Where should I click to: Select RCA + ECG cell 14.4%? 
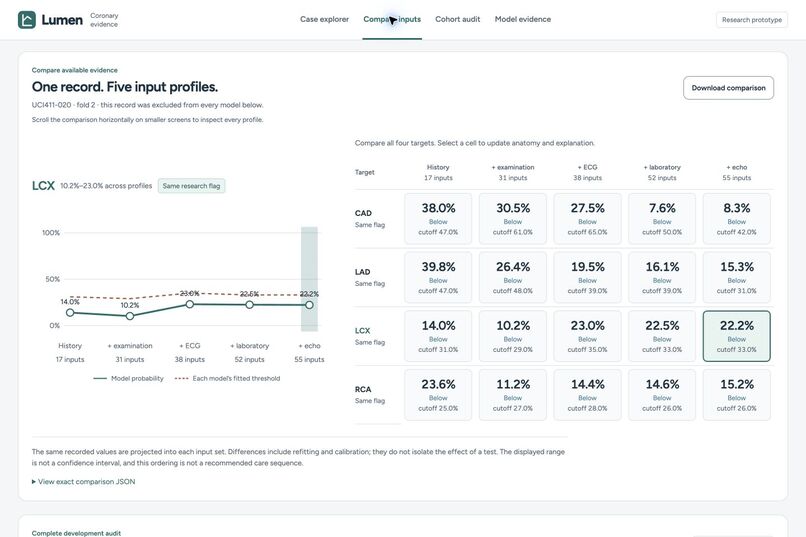[x=587, y=395]
